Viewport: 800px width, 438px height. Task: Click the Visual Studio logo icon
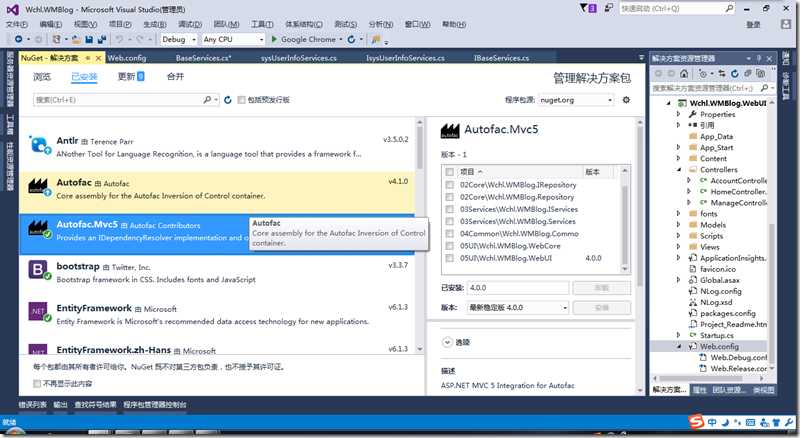[13, 9]
